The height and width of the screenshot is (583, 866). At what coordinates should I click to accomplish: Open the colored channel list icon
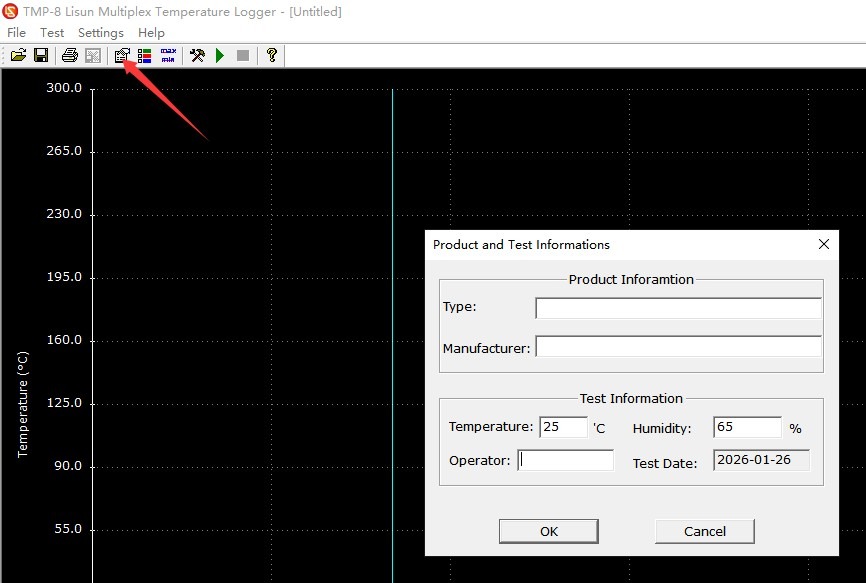[x=145, y=55]
